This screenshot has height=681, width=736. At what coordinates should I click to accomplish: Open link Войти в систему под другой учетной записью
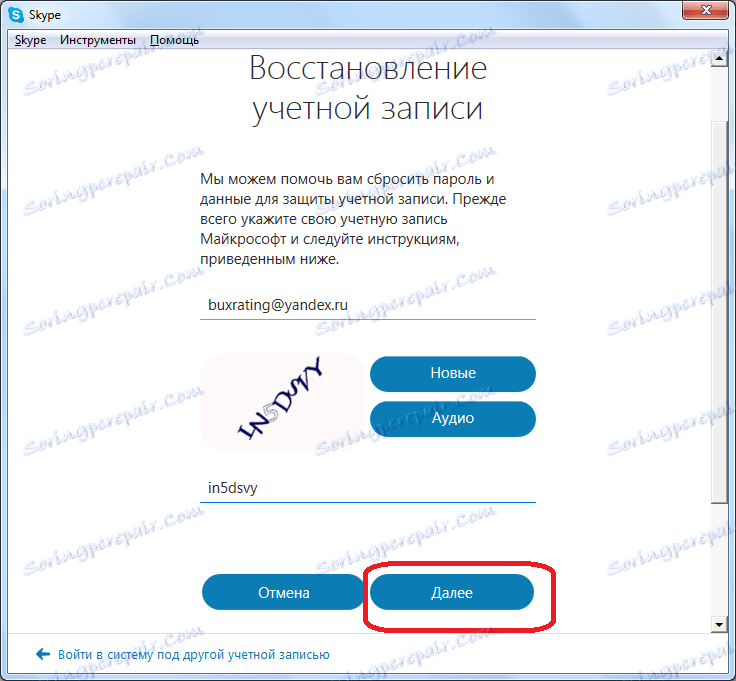[x=193, y=654]
